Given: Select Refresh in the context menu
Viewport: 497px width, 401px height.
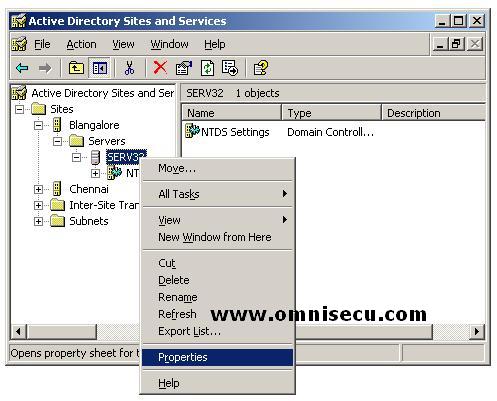Looking at the screenshot, I should click(217, 314).
